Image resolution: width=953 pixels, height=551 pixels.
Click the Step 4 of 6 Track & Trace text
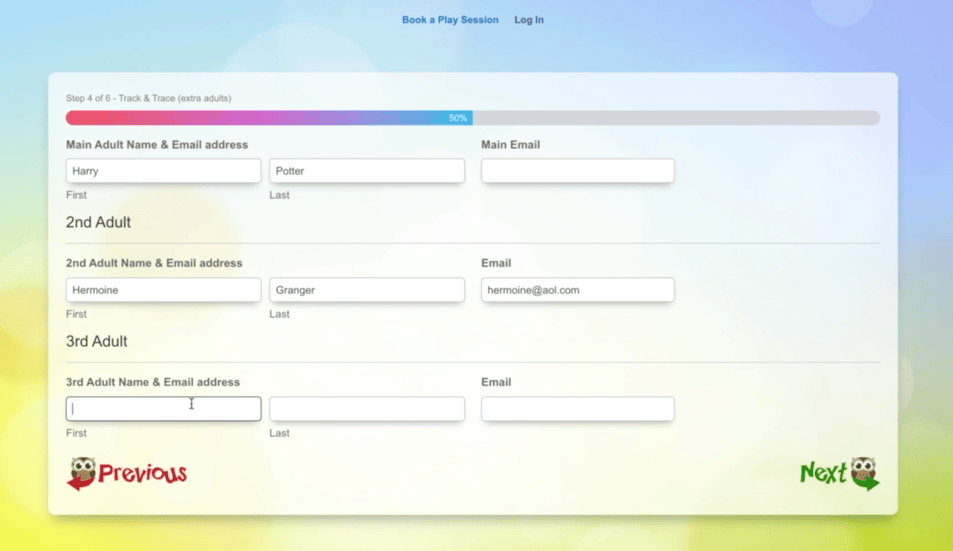[x=149, y=98]
